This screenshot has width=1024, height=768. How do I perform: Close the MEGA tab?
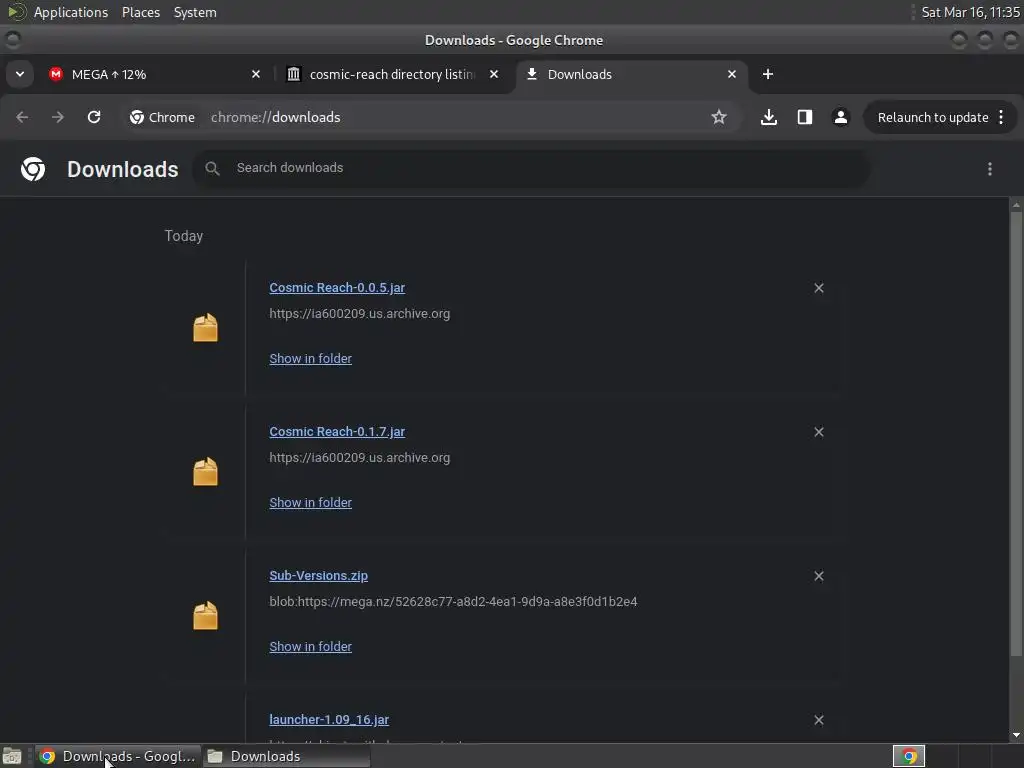[256, 74]
